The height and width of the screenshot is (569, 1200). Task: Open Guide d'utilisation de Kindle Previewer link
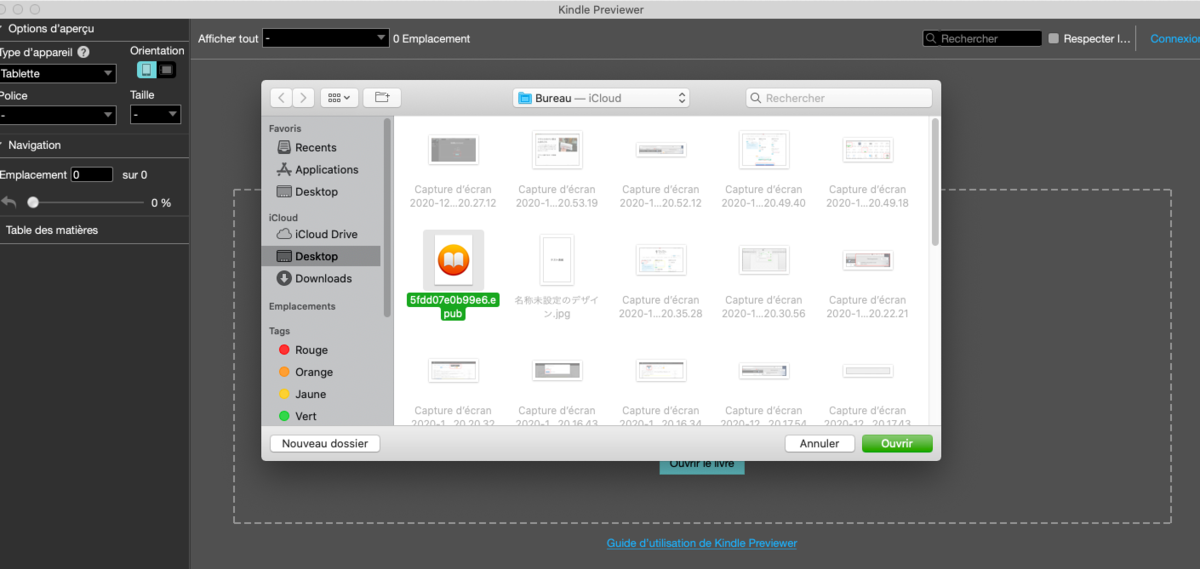(x=702, y=543)
